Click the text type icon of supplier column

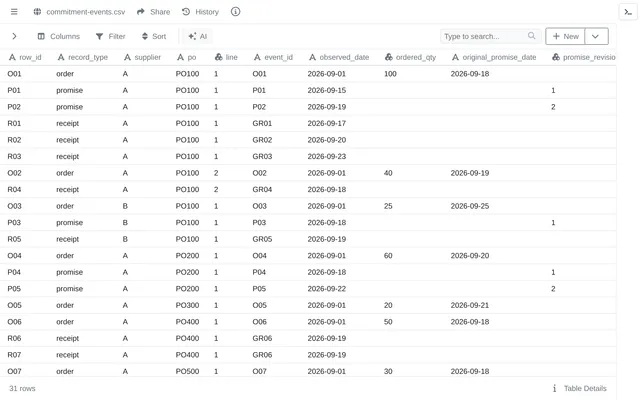point(127,58)
